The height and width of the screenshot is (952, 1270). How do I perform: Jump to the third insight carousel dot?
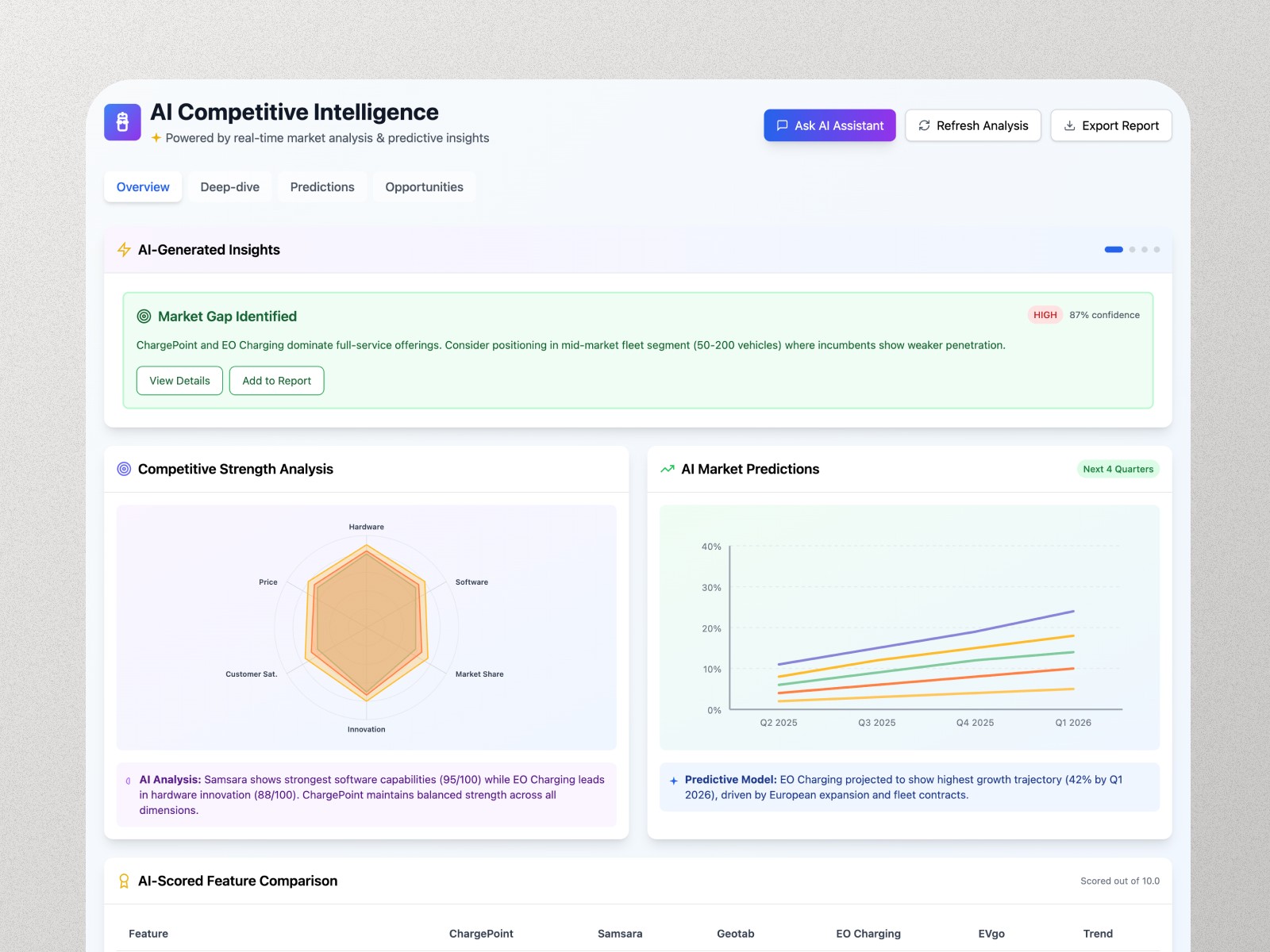1145,250
